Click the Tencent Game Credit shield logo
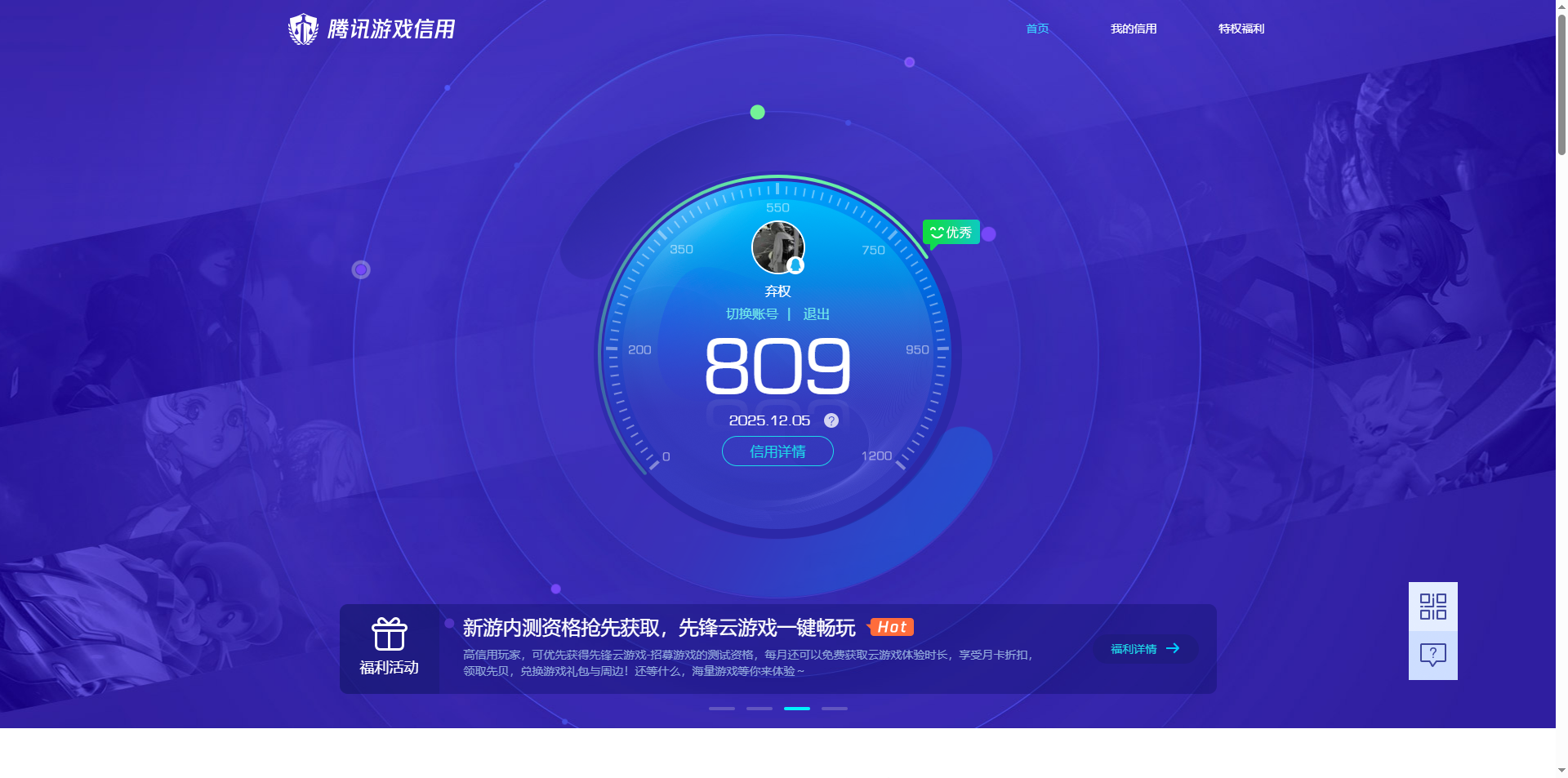Image resolution: width=1568 pixels, height=778 pixels. click(x=303, y=29)
